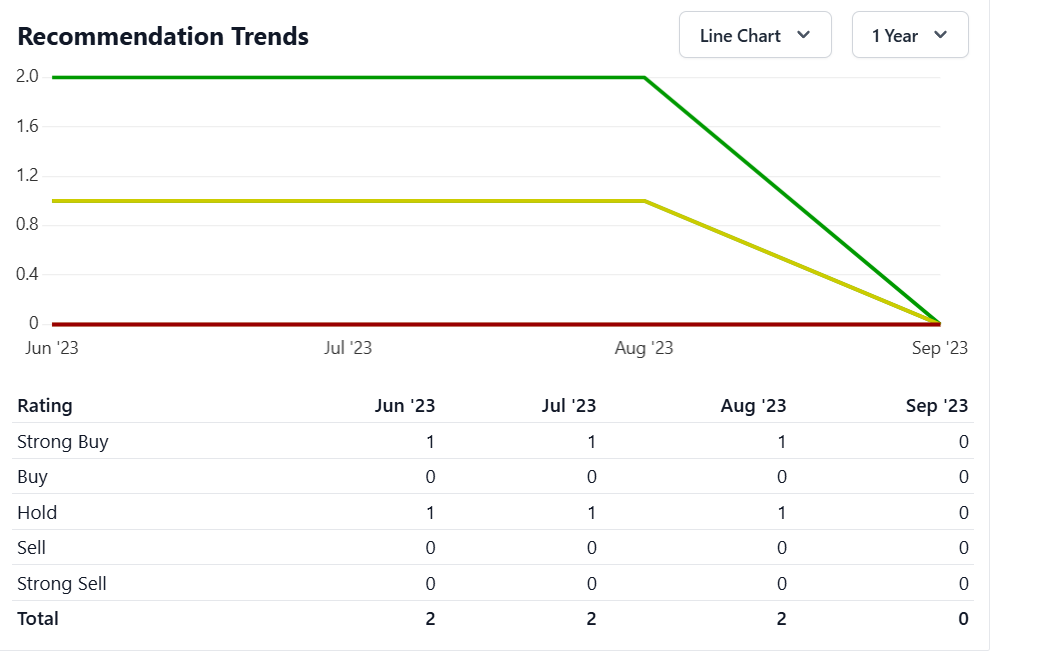Screen dimensions: 1048x665
Task: Click the Recommendation Trends heading
Action: pos(163,36)
